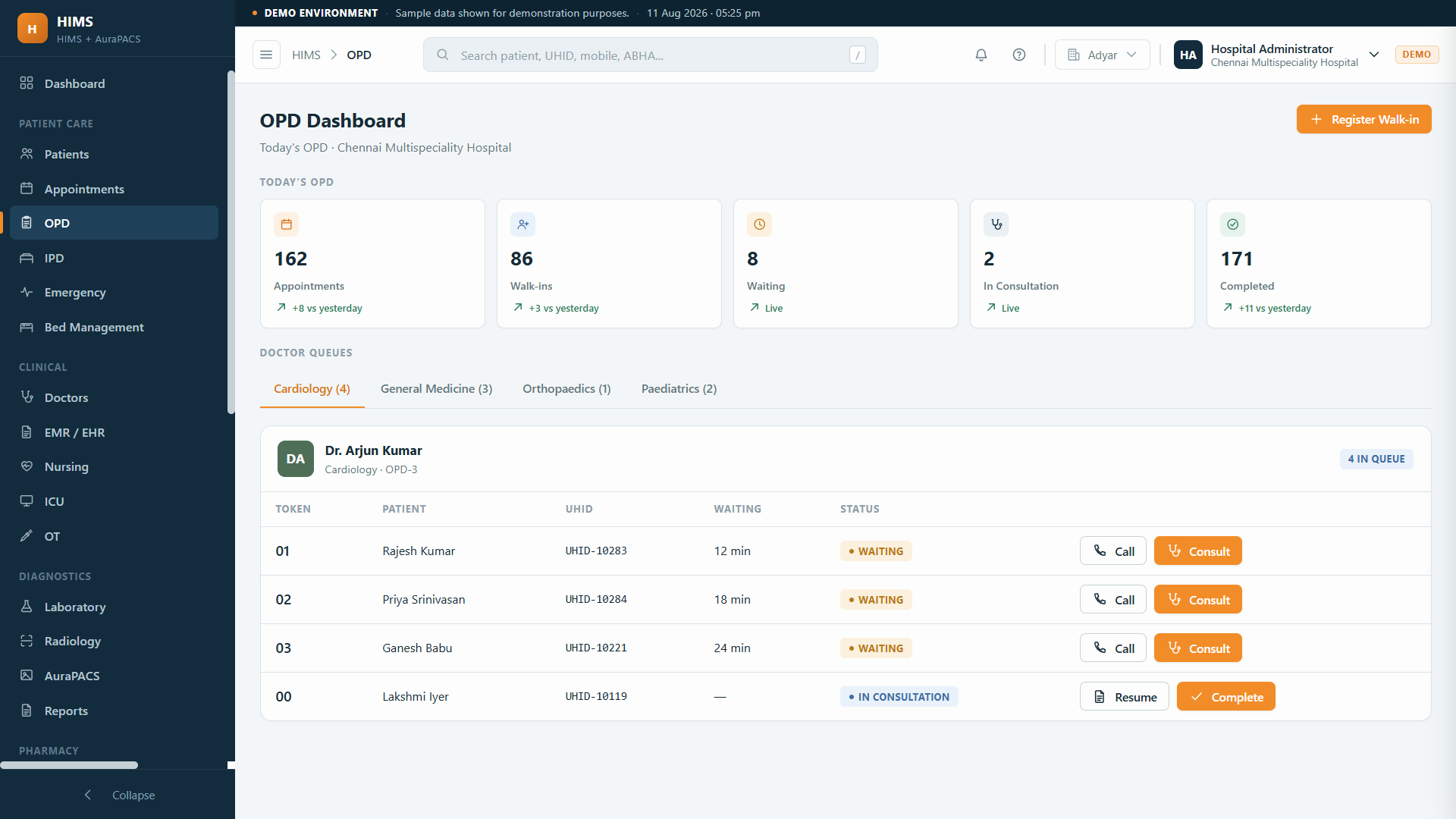Switch to the General Medicine (3) tab
This screenshot has width=1456, height=819.
436,388
